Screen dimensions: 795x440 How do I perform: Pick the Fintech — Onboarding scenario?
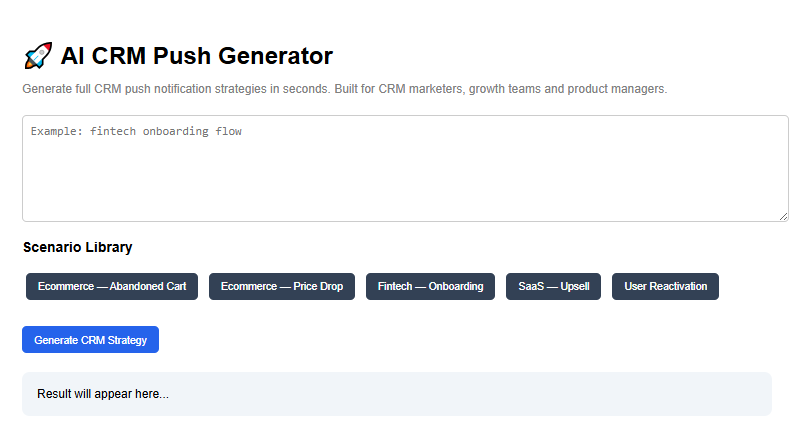[x=430, y=286]
